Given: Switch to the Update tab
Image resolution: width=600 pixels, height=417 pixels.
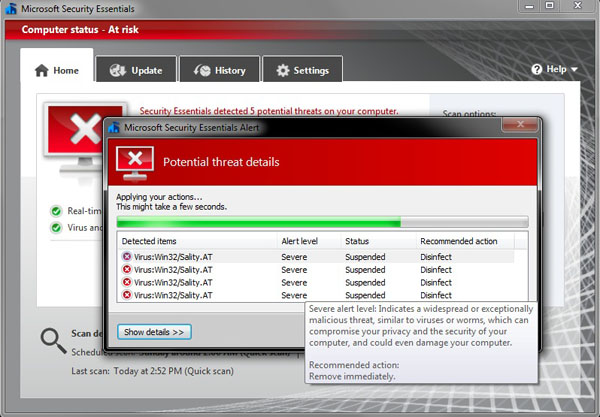Looking at the screenshot, I should [136, 69].
